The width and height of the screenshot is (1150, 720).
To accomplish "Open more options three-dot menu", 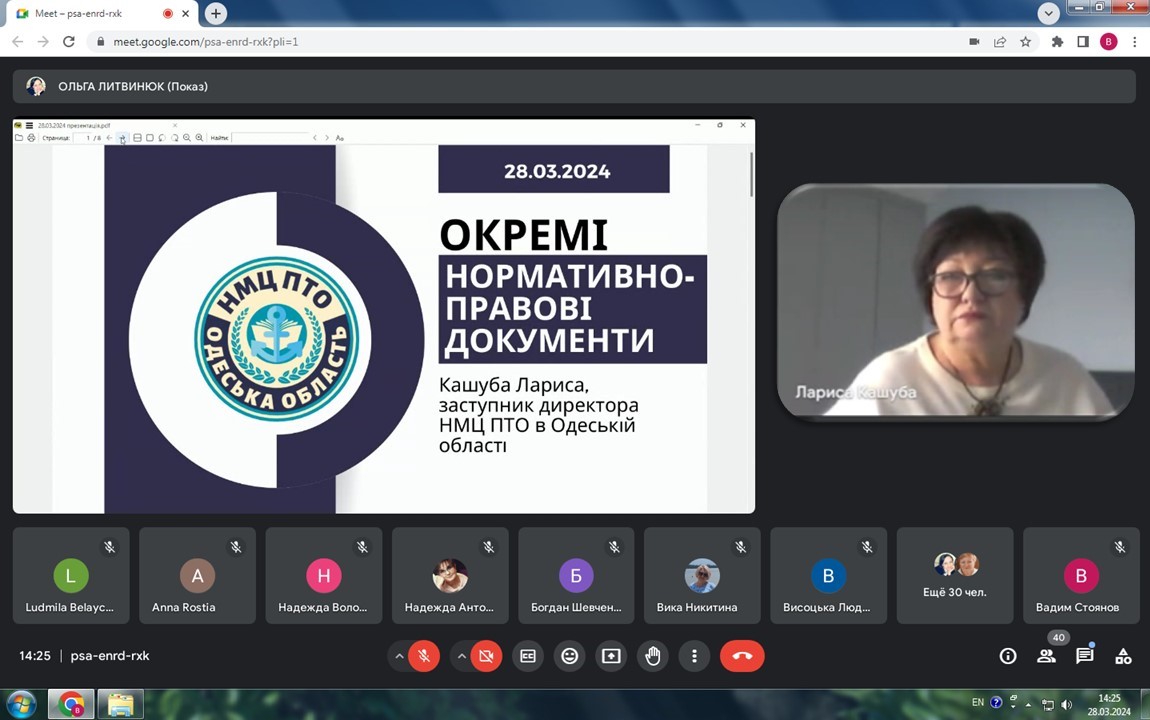I will (694, 656).
